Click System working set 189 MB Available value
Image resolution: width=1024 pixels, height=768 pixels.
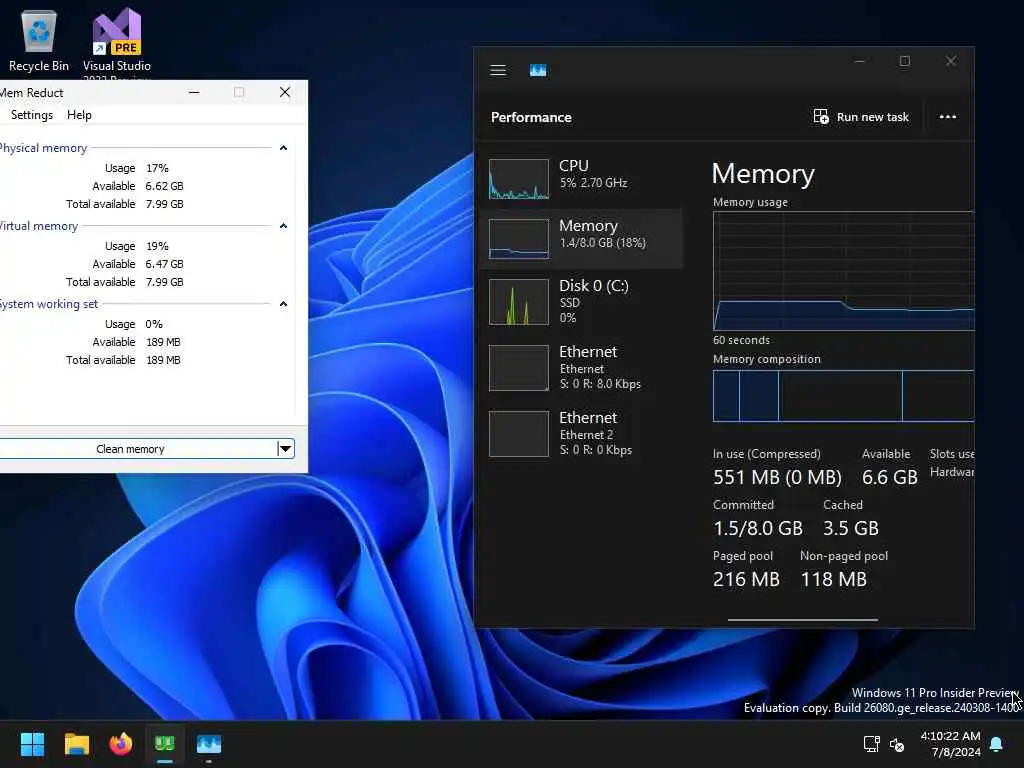pyautogui.click(x=163, y=342)
